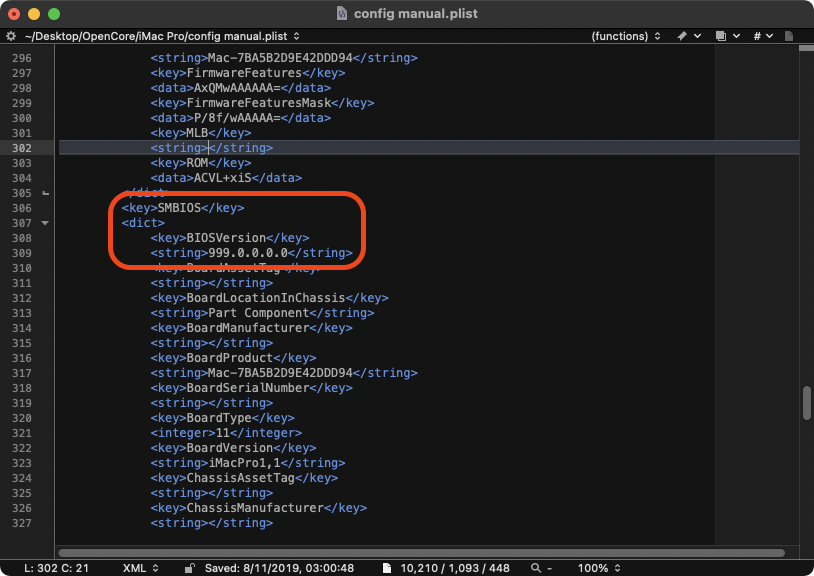Click line number 327 in the gutter

point(22,524)
